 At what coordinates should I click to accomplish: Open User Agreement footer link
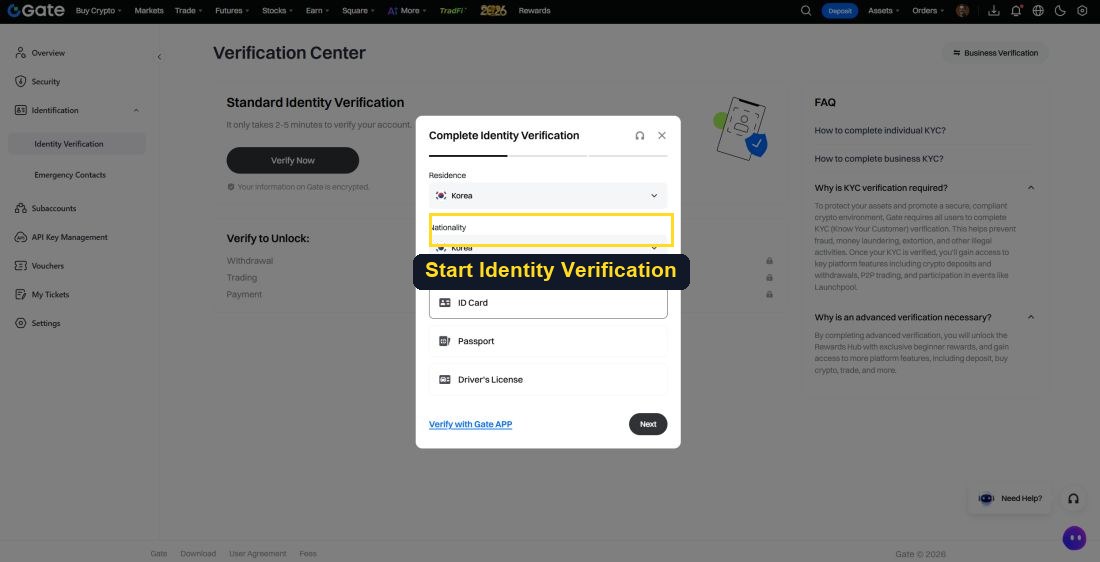(257, 554)
